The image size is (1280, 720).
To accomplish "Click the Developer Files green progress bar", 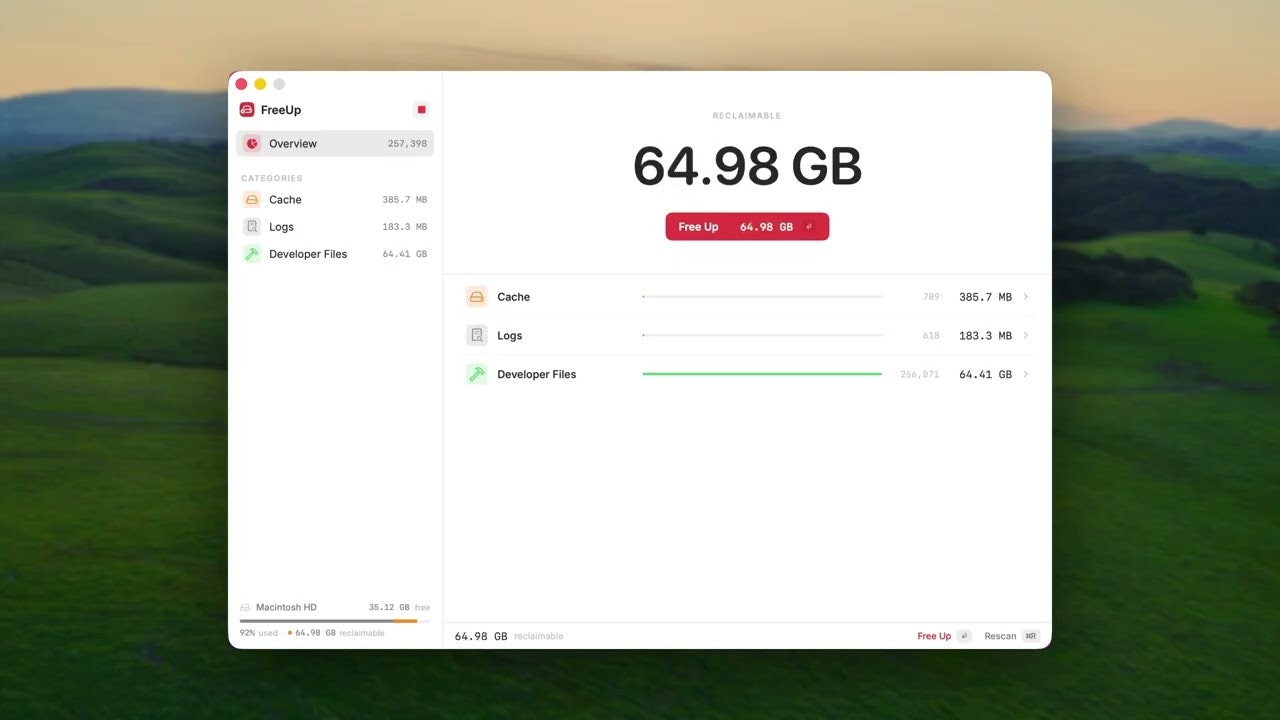I will click(x=762, y=374).
